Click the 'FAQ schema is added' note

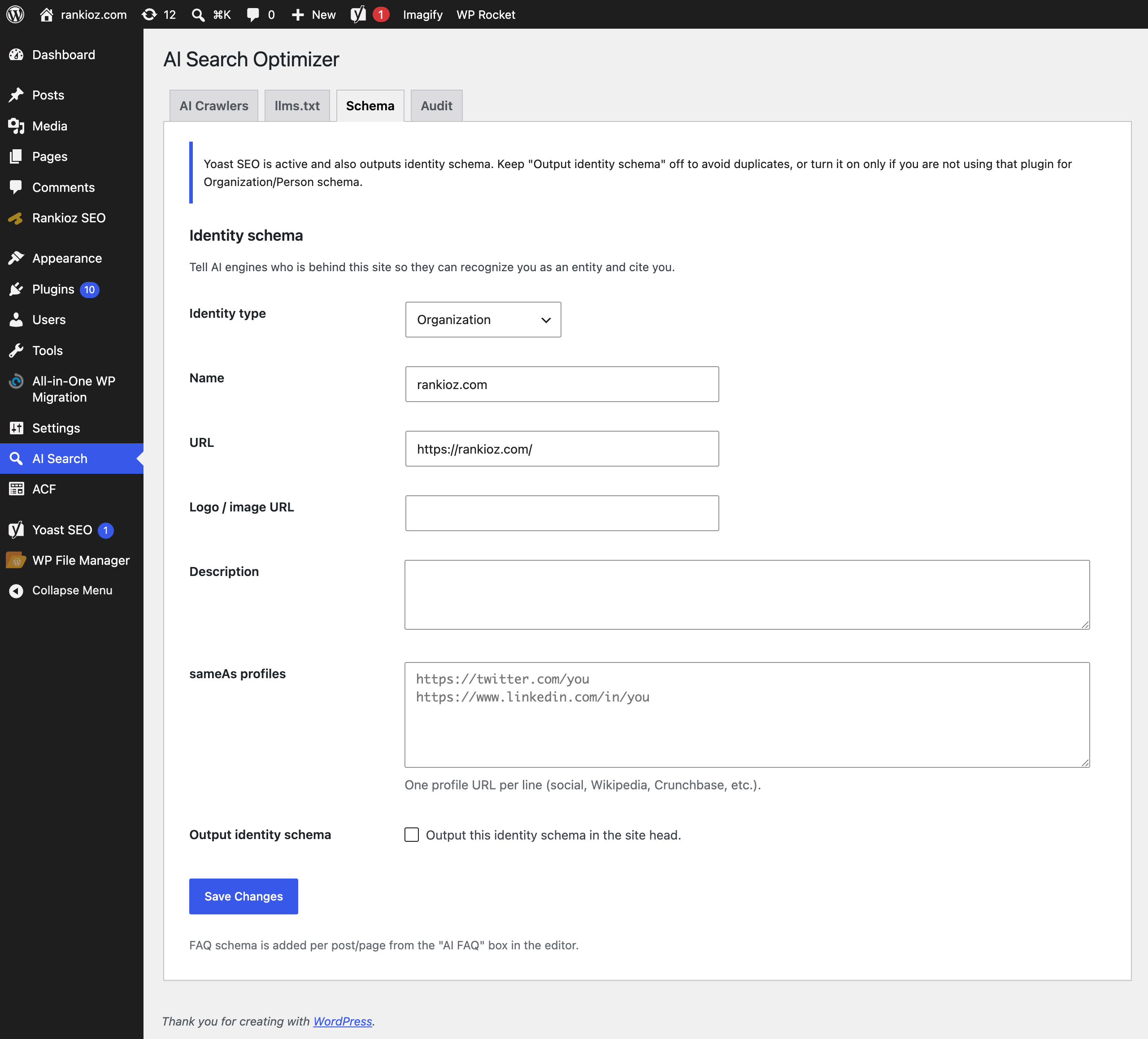(x=384, y=945)
